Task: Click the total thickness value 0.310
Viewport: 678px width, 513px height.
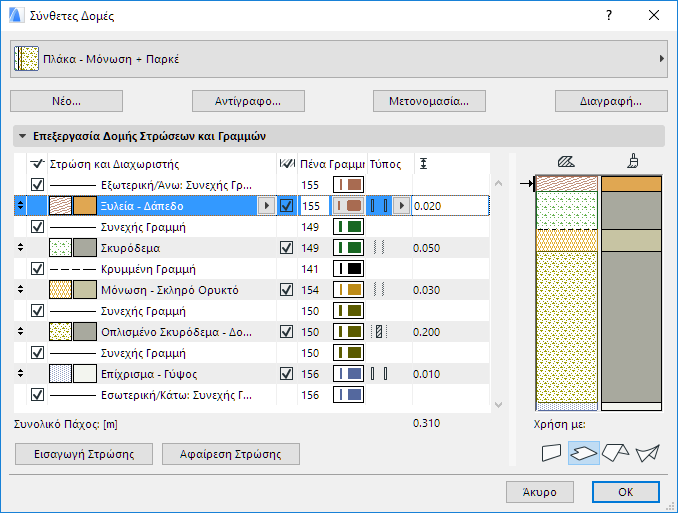Action: [x=426, y=423]
